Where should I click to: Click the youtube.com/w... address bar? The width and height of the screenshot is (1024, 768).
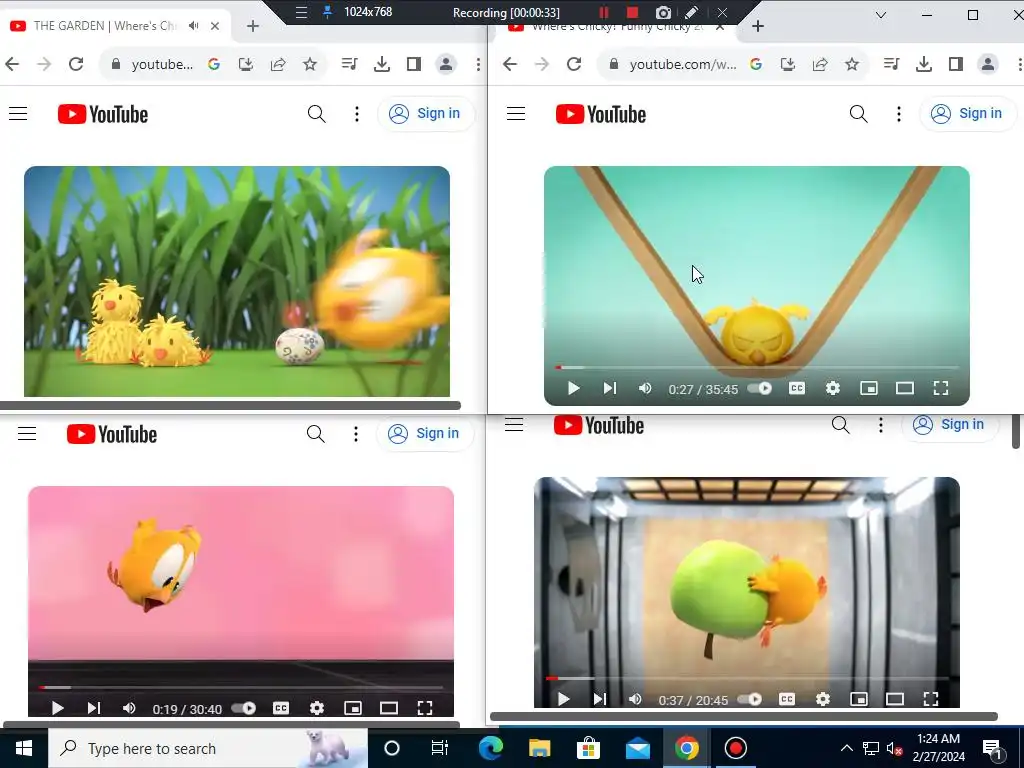[x=682, y=64]
